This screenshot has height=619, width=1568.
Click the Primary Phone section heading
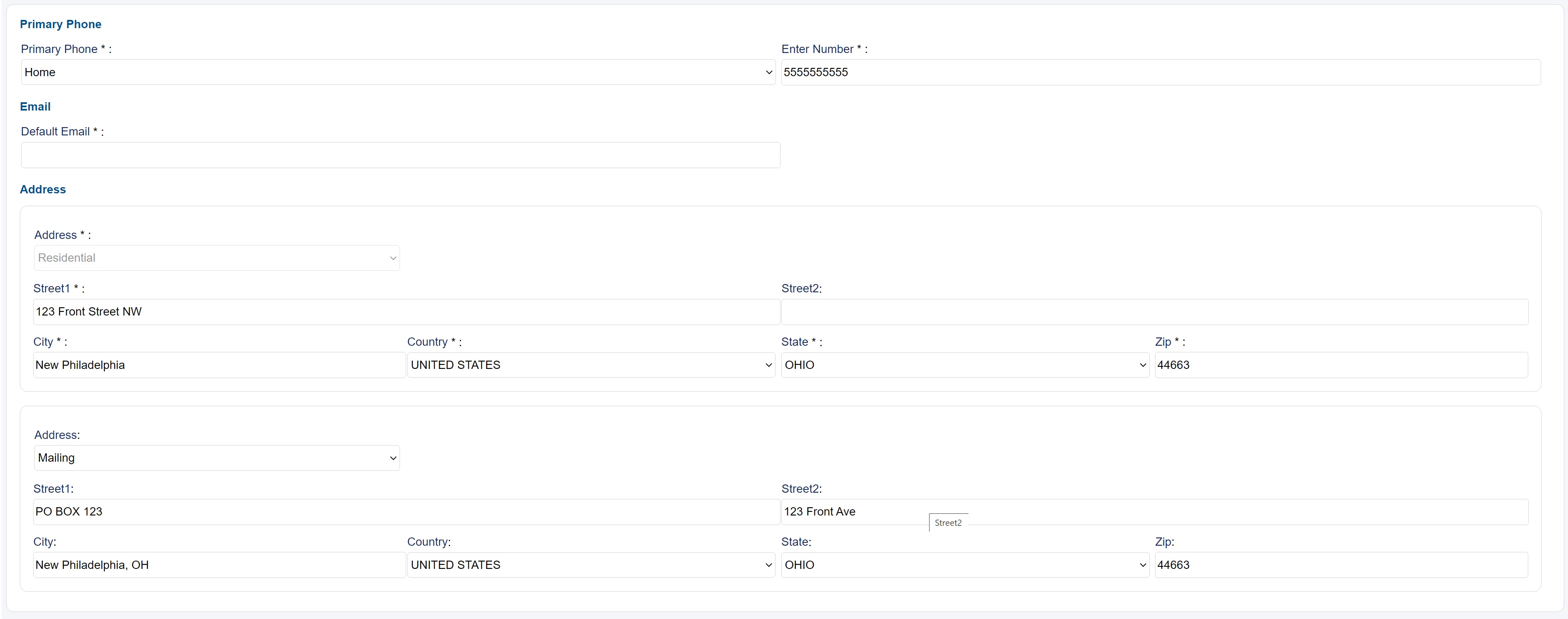61,24
